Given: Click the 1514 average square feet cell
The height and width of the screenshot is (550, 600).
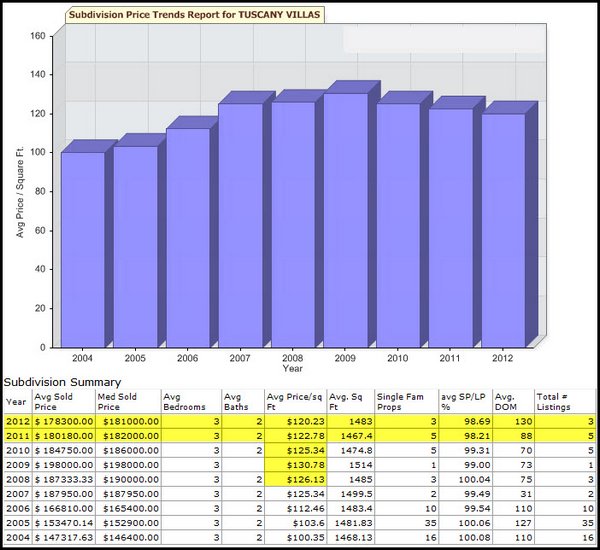Looking at the screenshot, I should 351,465.
